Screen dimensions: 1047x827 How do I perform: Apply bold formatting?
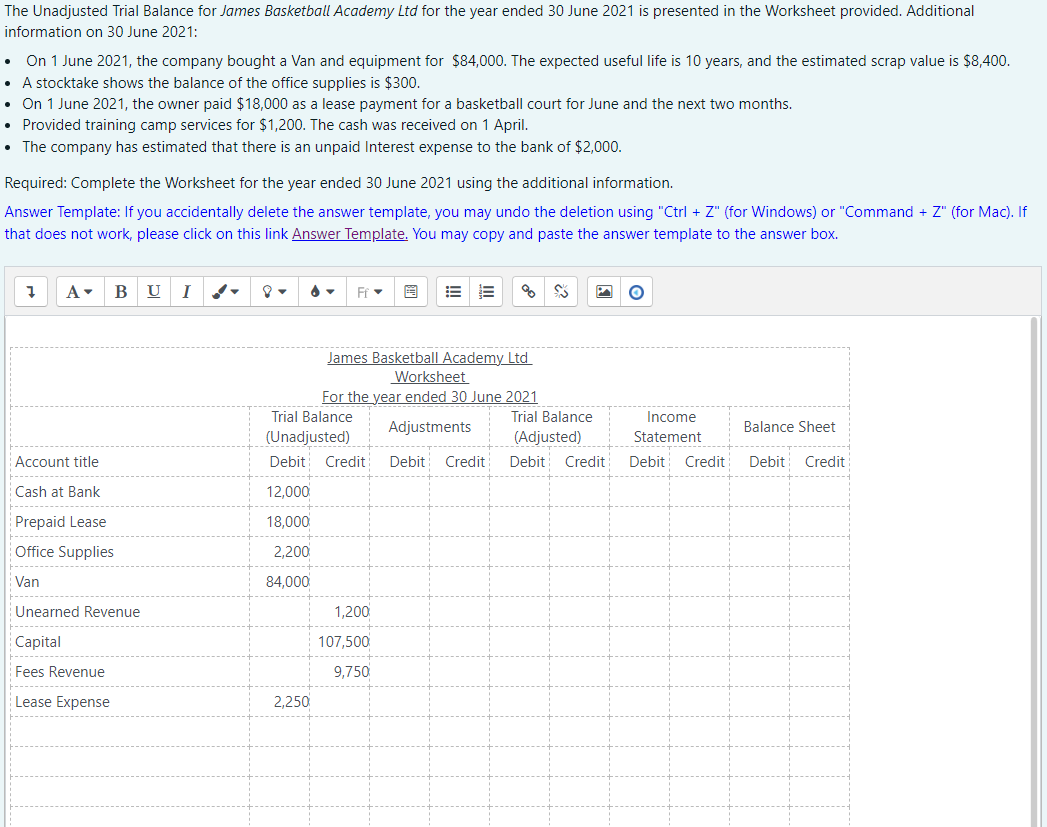tap(121, 292)
